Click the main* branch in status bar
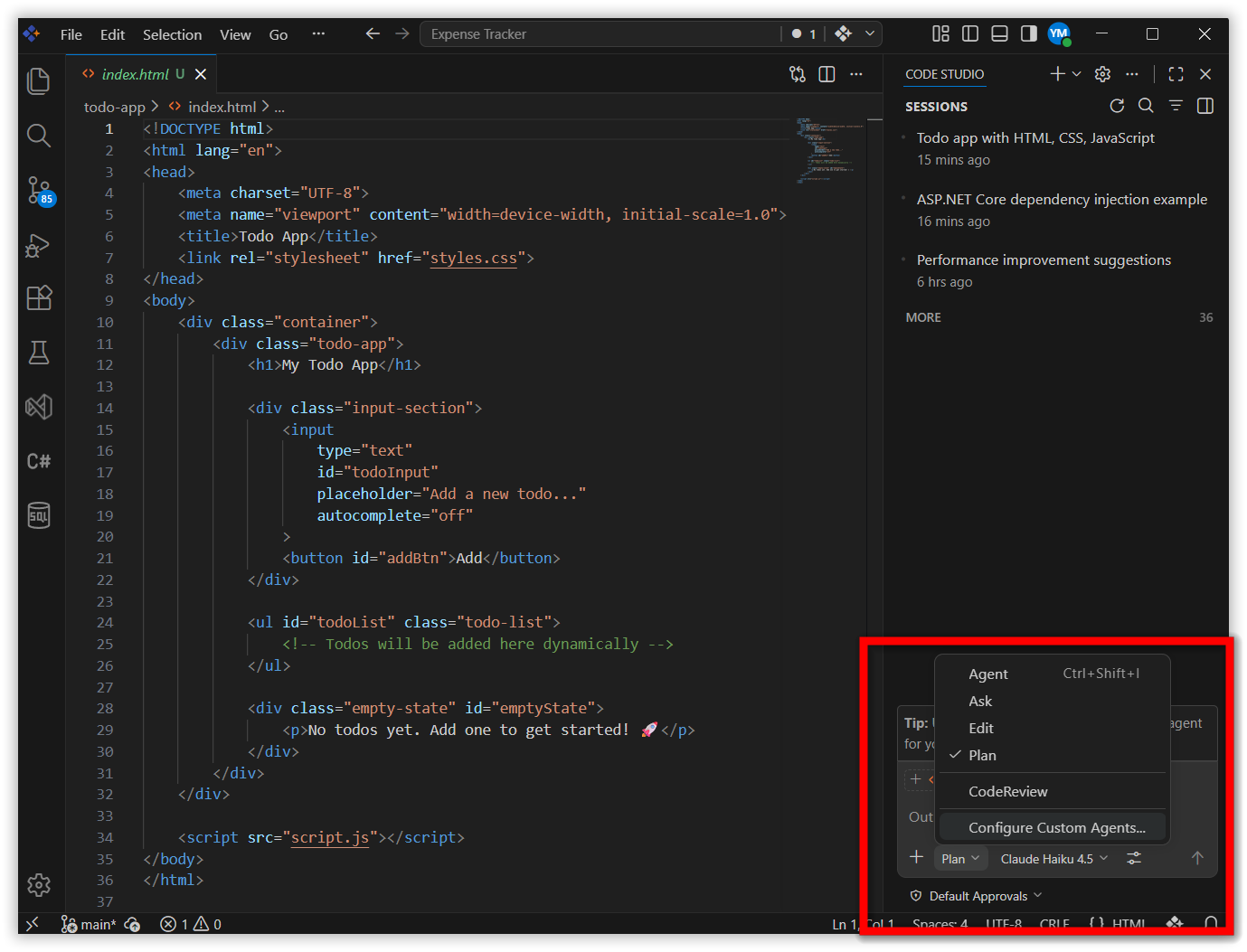 [89, 924]
